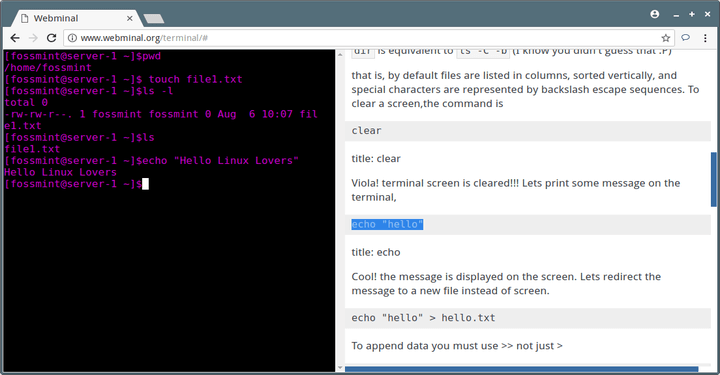Close the browser window
The width and height of the screenshot is (720, 375).
coord(708,15)
